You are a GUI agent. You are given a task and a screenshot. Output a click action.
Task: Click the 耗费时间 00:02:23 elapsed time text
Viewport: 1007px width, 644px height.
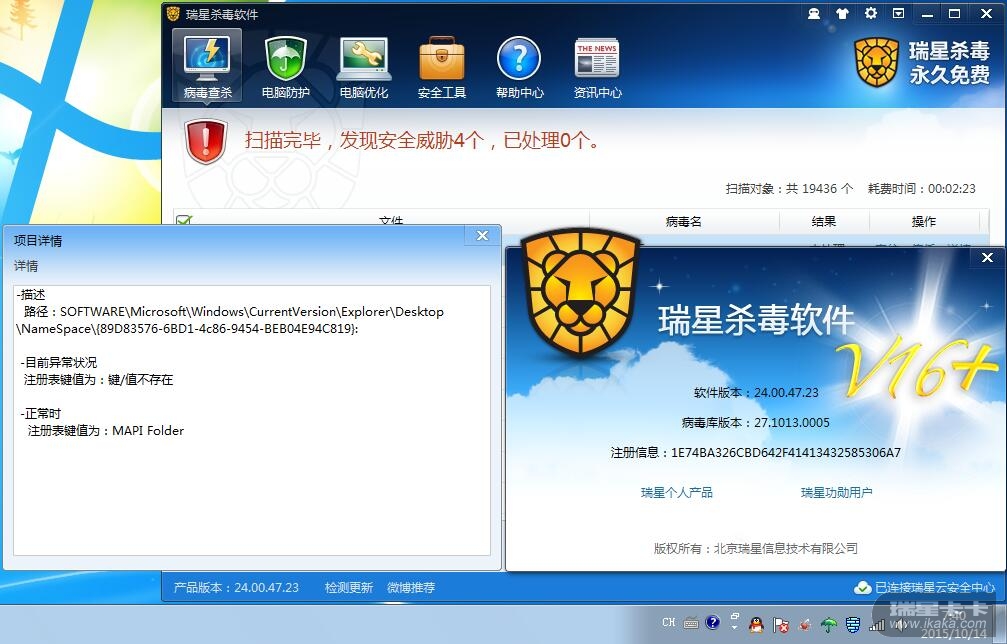(922, 189)
